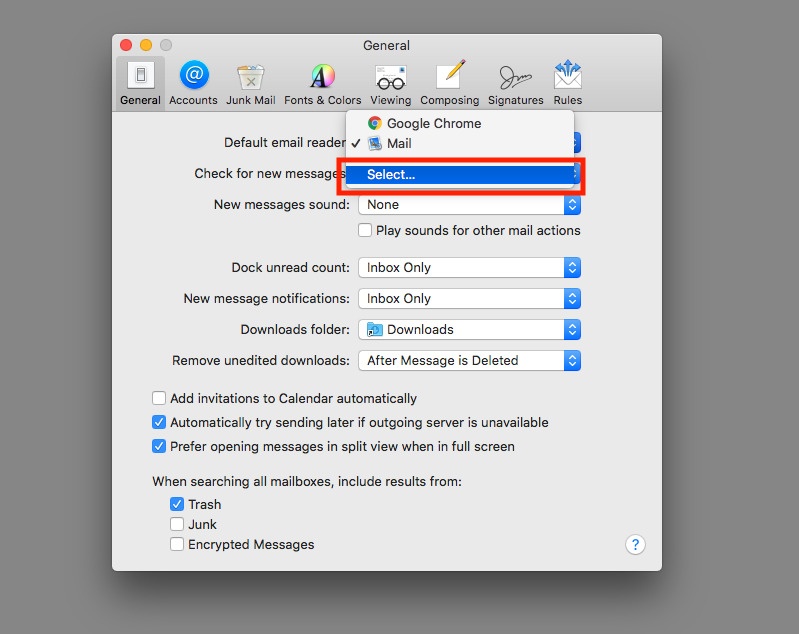Open the Composing preferences pane

(449, 84)
